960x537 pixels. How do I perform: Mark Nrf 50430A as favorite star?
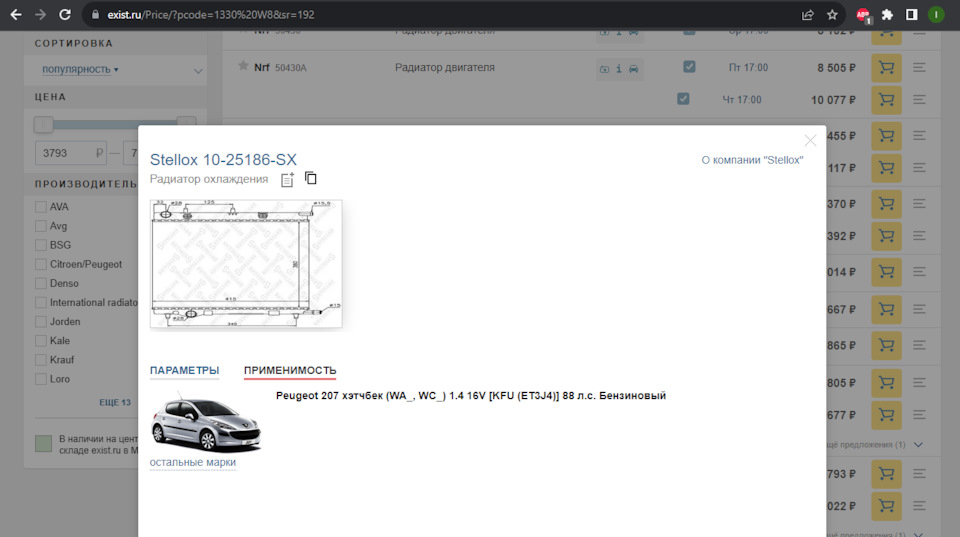[243, 66]
